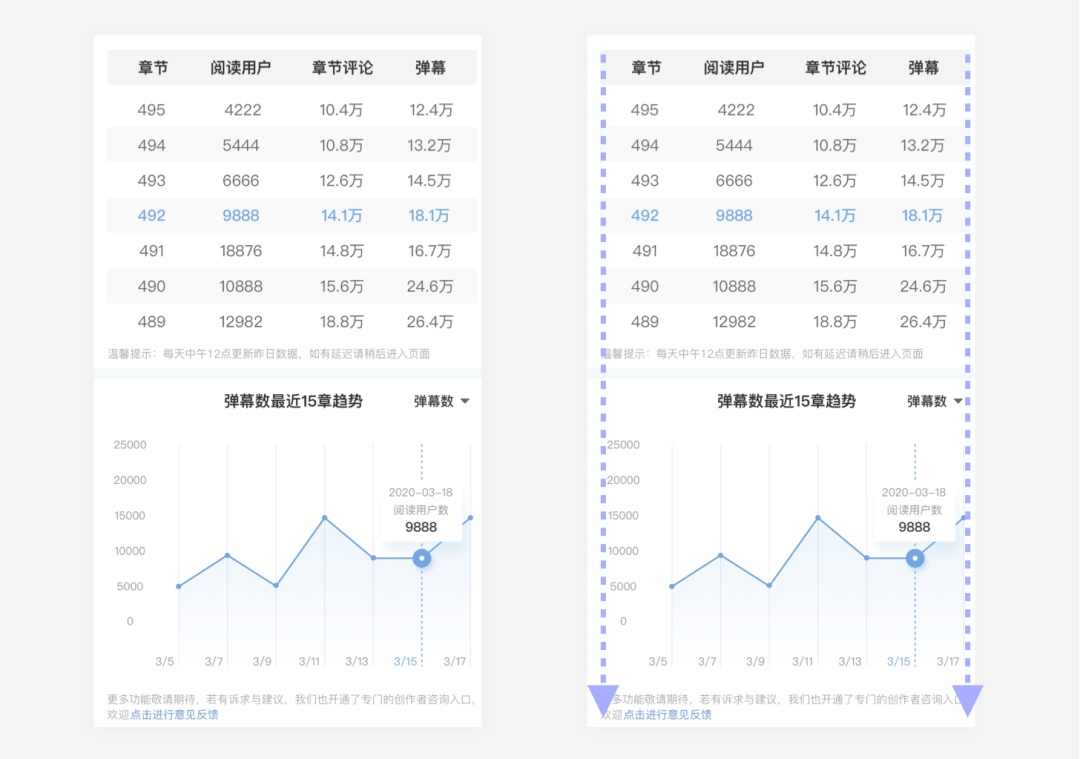
Task: Click the 3/9 data point in right chart
Action: 769,585
